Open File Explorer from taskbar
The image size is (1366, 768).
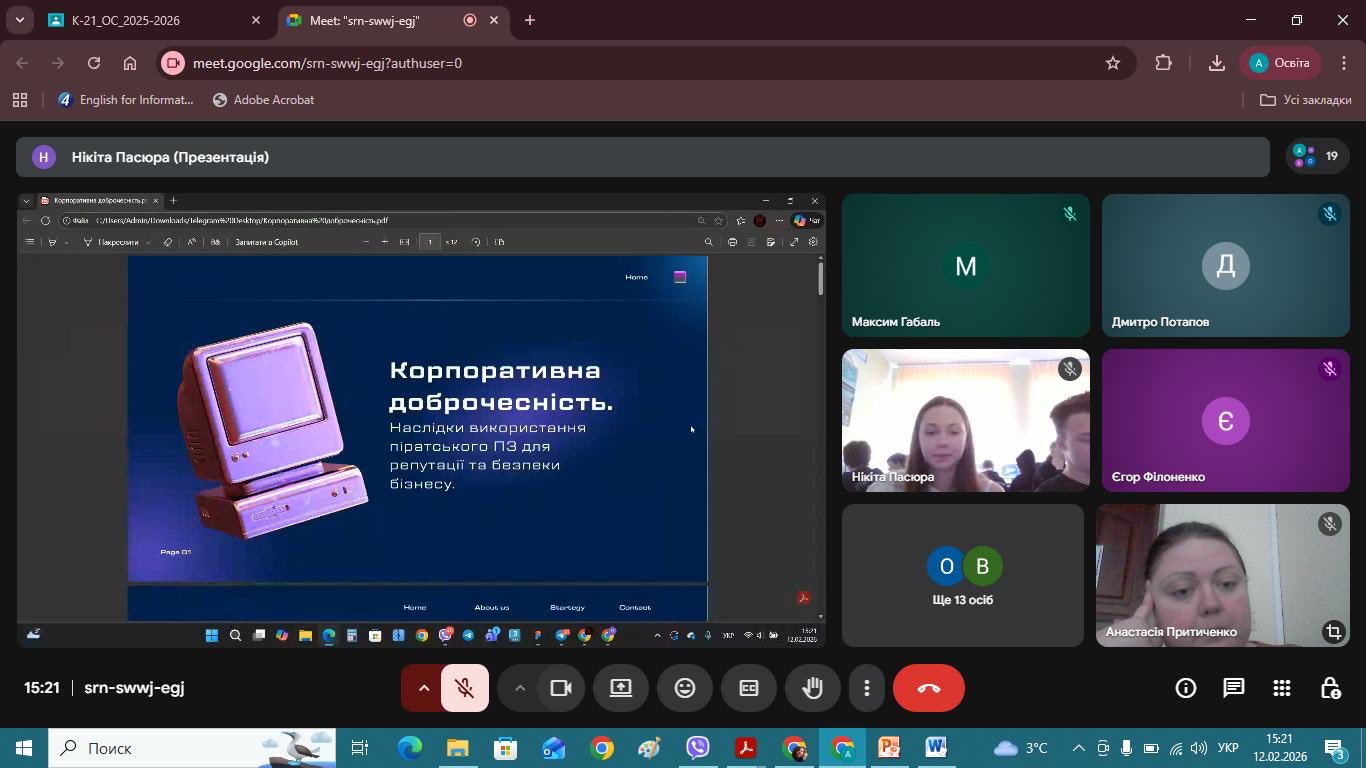pyautogui.click(x=457, y=748)
